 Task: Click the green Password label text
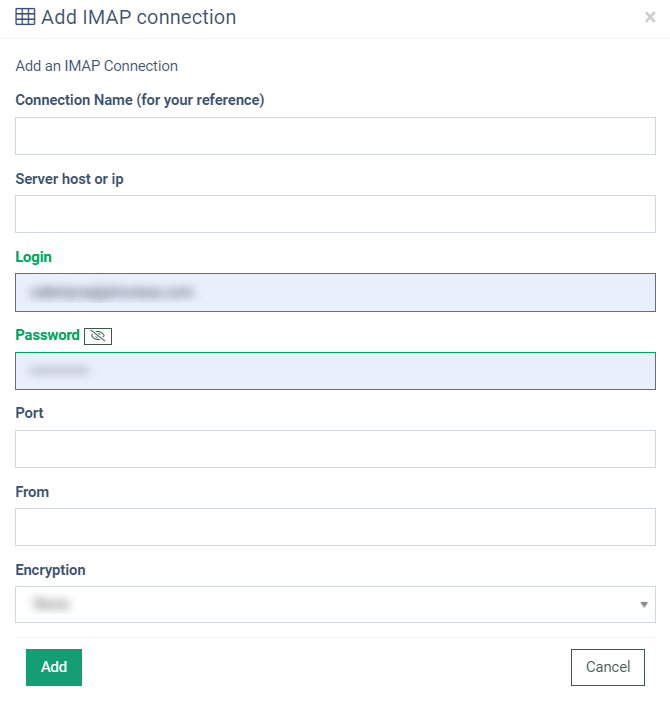tap(47, 335)
